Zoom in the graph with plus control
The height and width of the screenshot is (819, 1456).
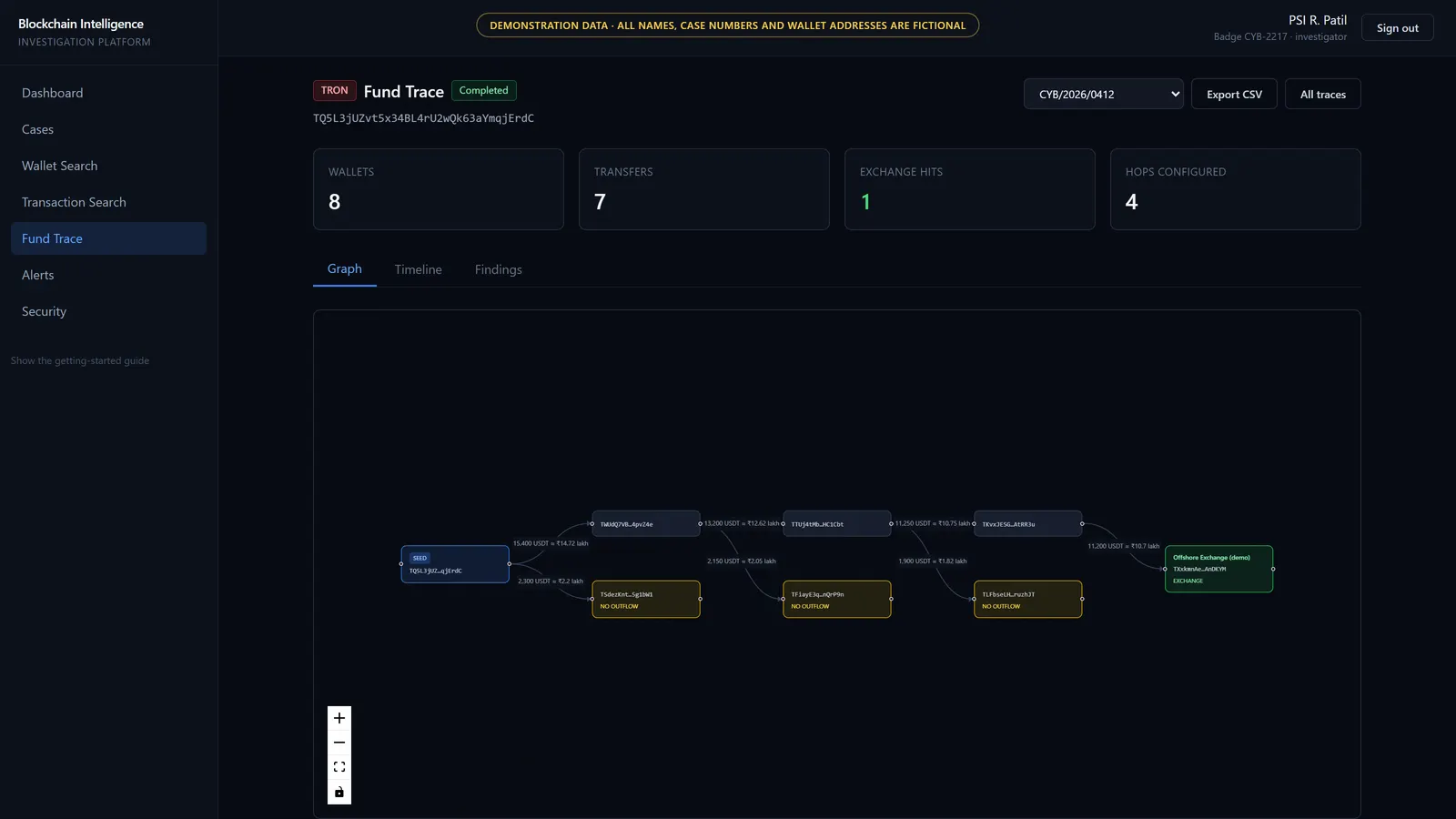(x=339, y=718)
